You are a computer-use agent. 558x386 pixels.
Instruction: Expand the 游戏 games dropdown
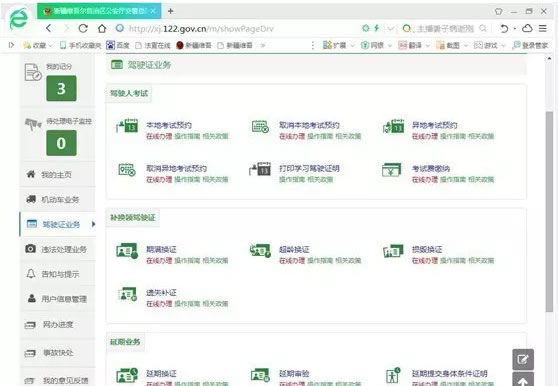pyautogui.click(x=503, y=46)
